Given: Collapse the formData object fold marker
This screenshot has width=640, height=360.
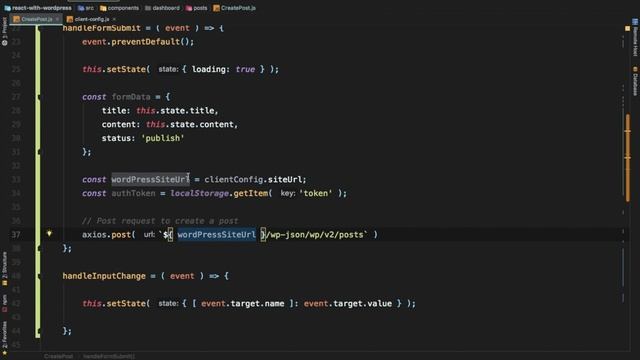Looking at the screenshot, I should [39, 97].
